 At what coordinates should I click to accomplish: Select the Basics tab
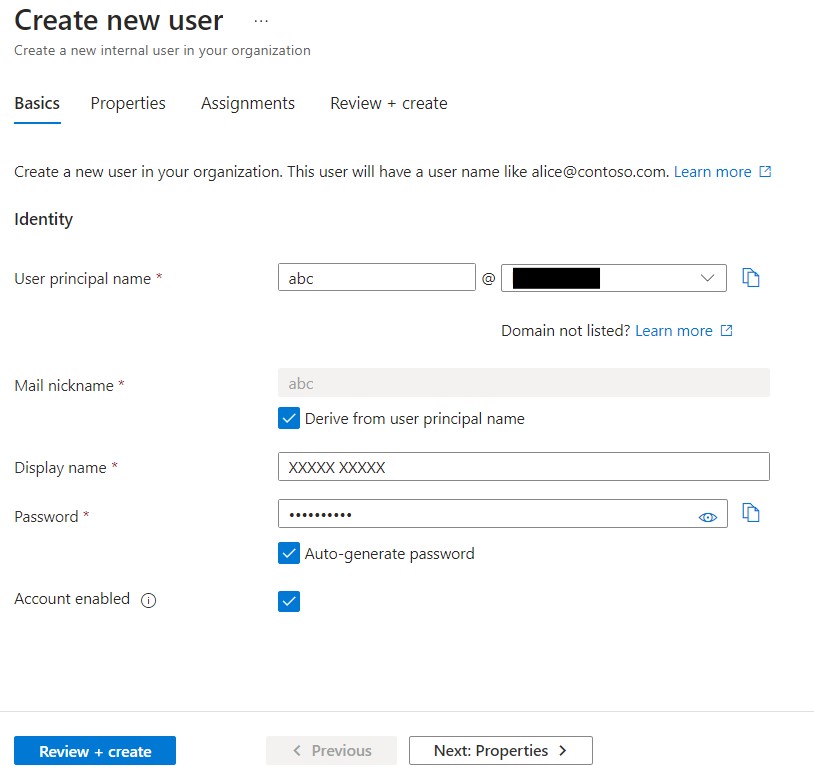37,103
